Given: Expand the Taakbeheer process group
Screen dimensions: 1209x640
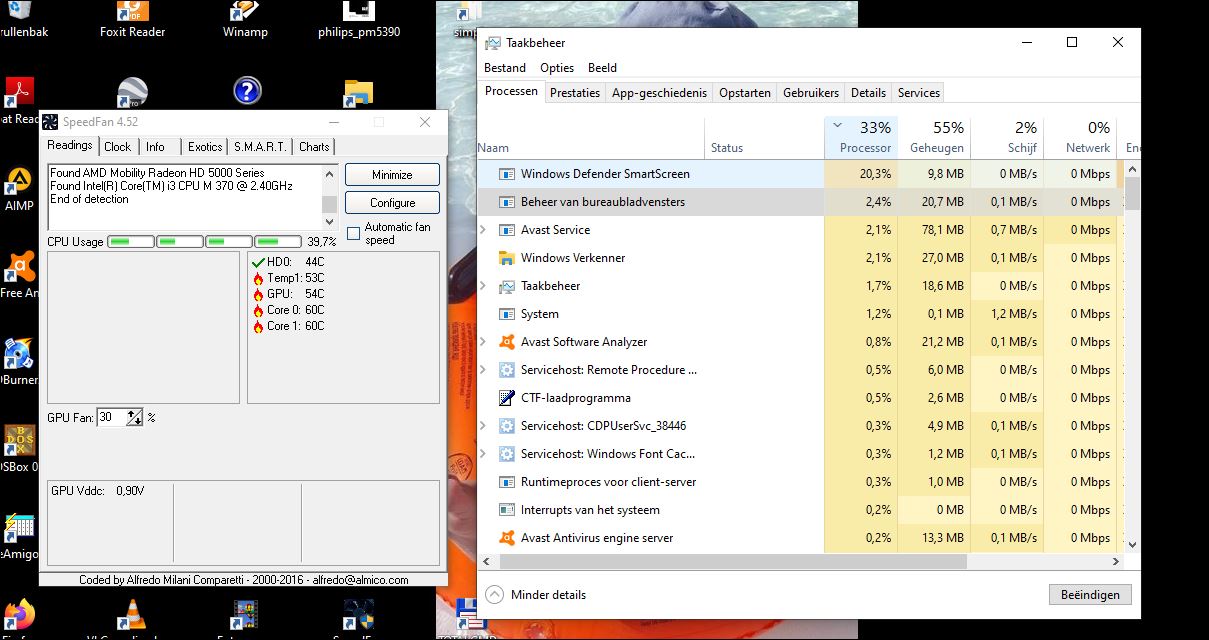Looking at the screenshot, I should point(485,286).
